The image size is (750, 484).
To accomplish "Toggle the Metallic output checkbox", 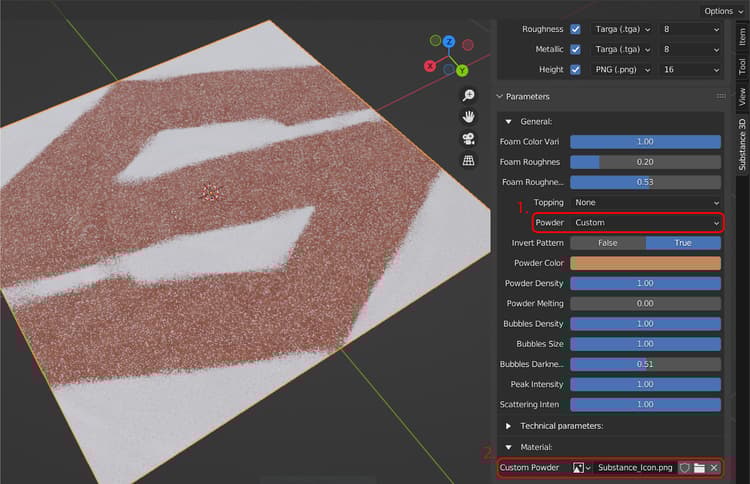I will (575, 49).
